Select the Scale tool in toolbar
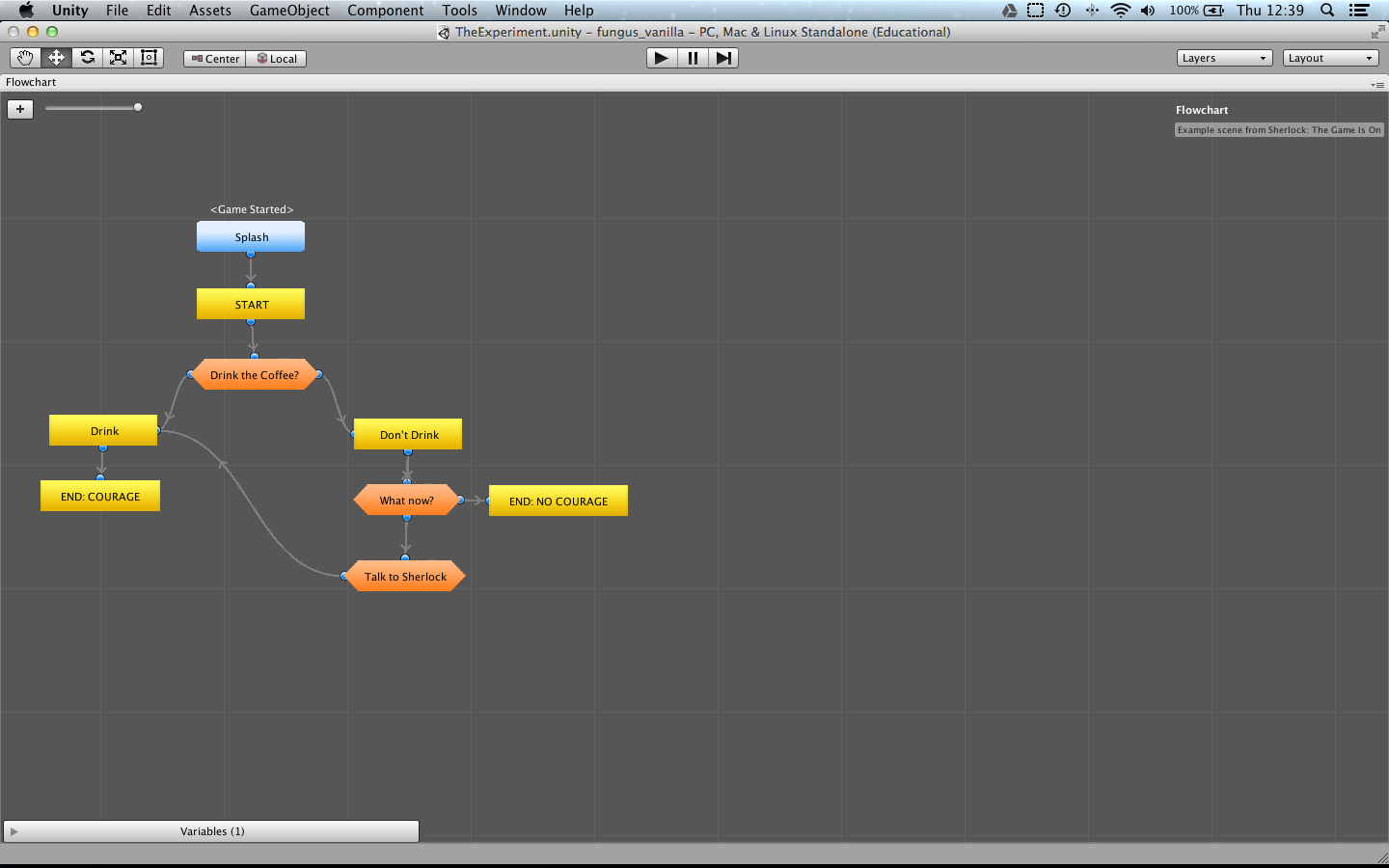Viewport: 1389px width, 868px height. click(118, 58)
